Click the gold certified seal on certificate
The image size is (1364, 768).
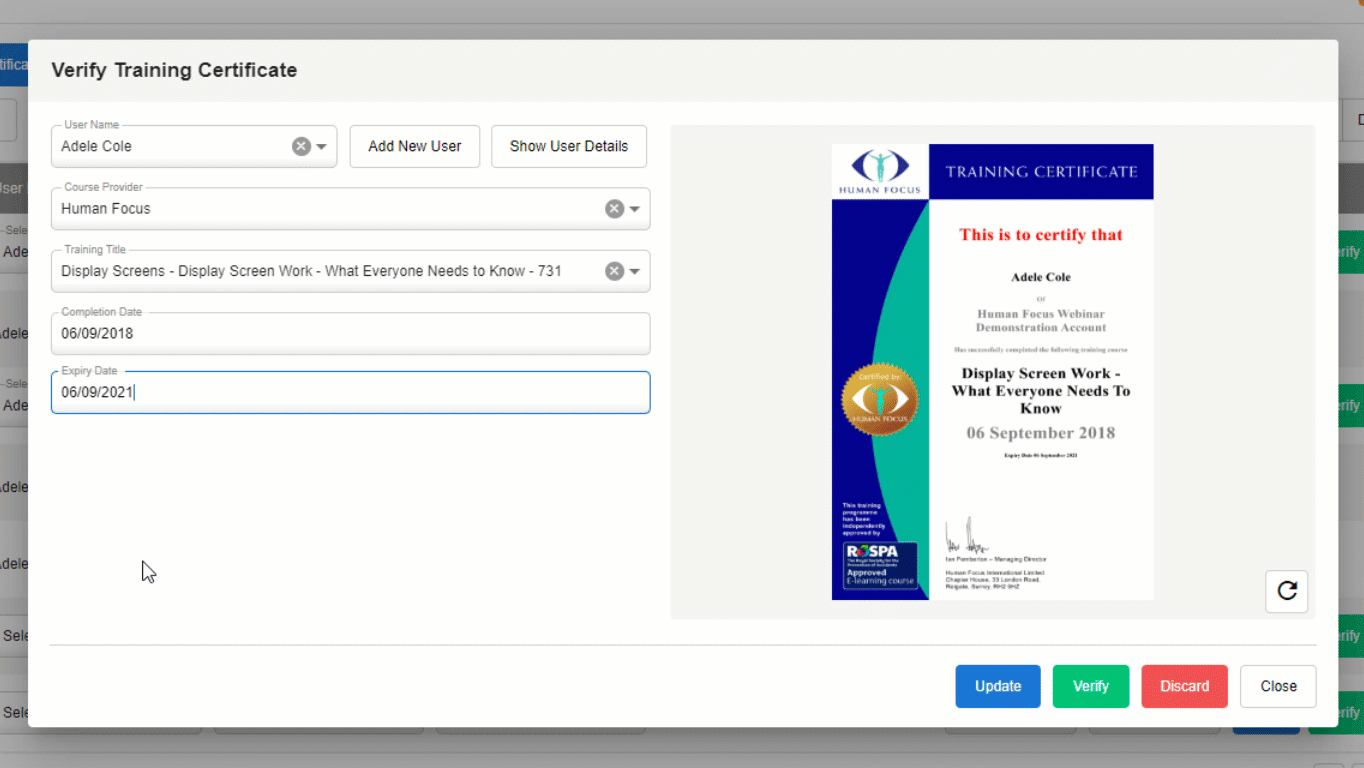click(x=879, y=399)
